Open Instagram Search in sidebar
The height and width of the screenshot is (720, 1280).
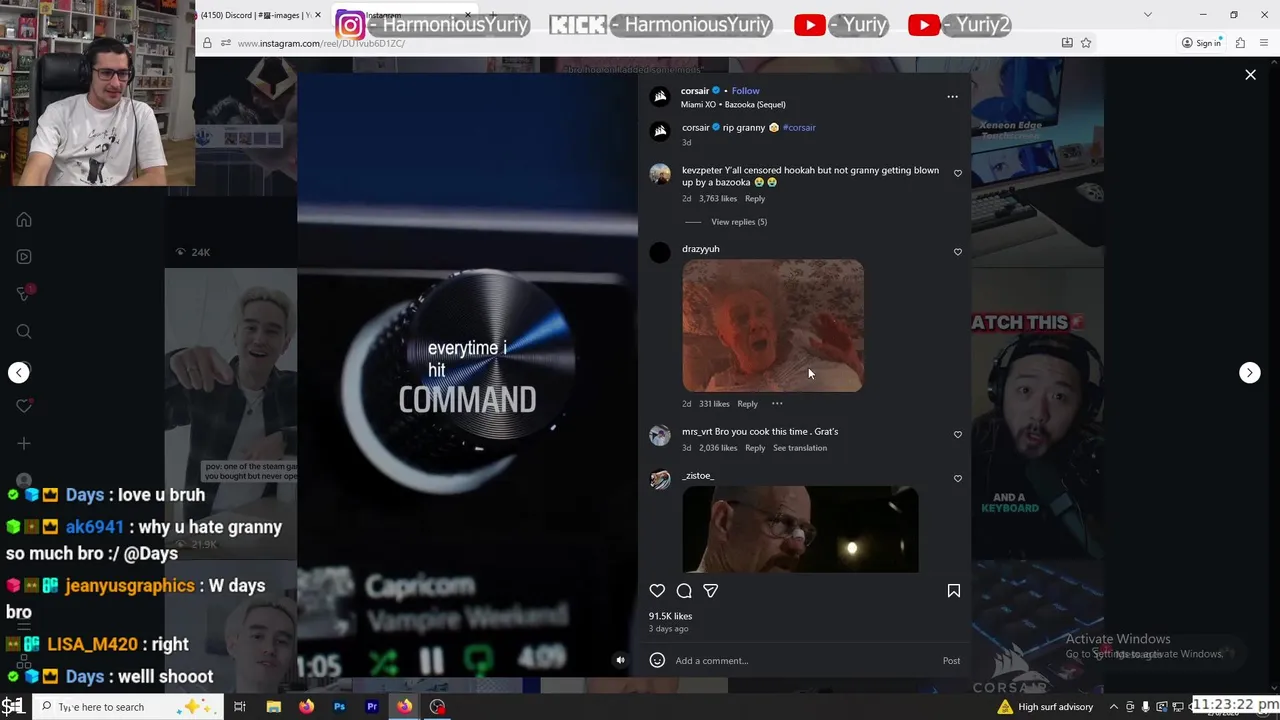tap(24, 331)
